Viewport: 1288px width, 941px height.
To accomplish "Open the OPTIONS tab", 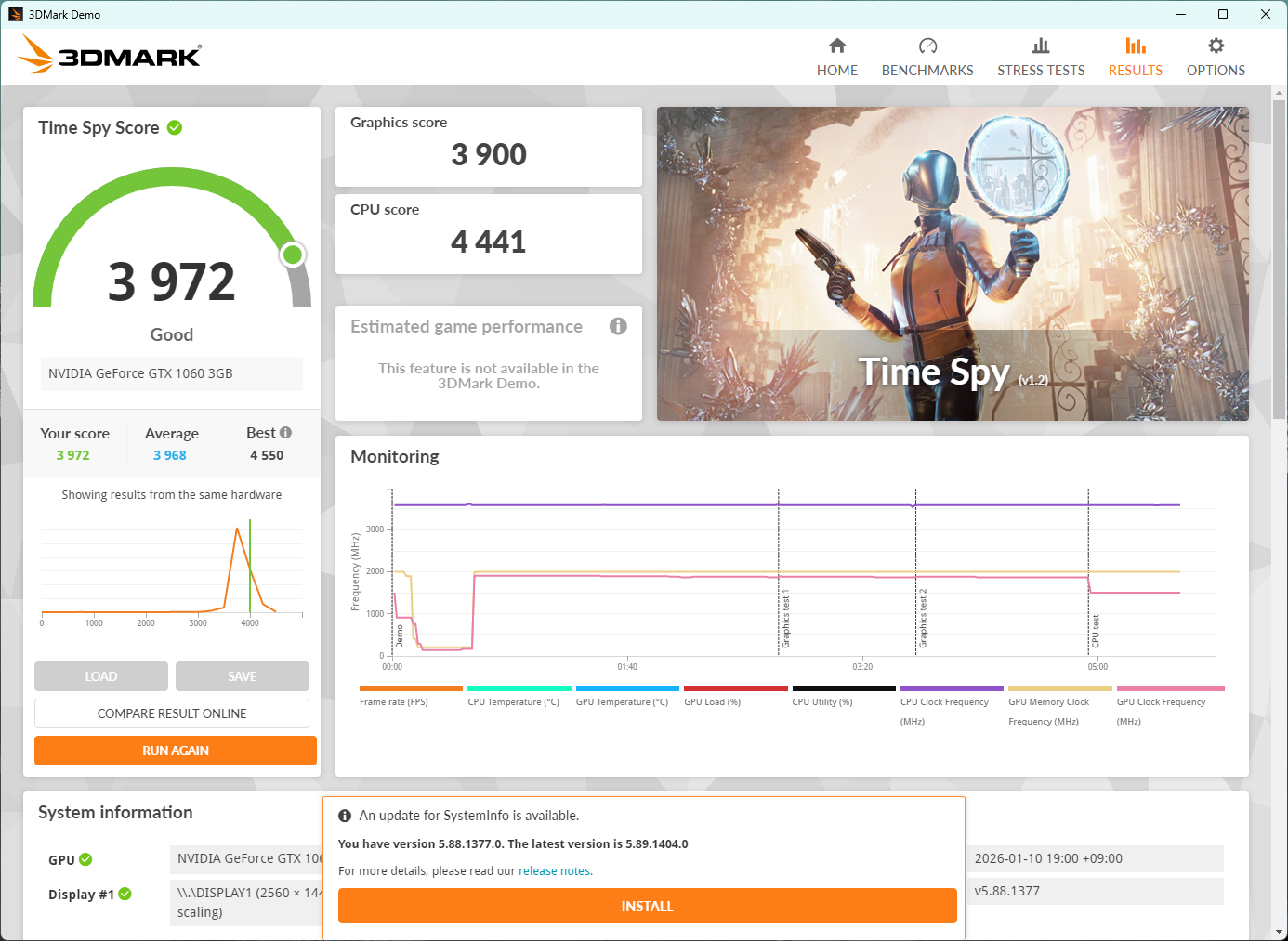I will click(x=1216, y=58).
